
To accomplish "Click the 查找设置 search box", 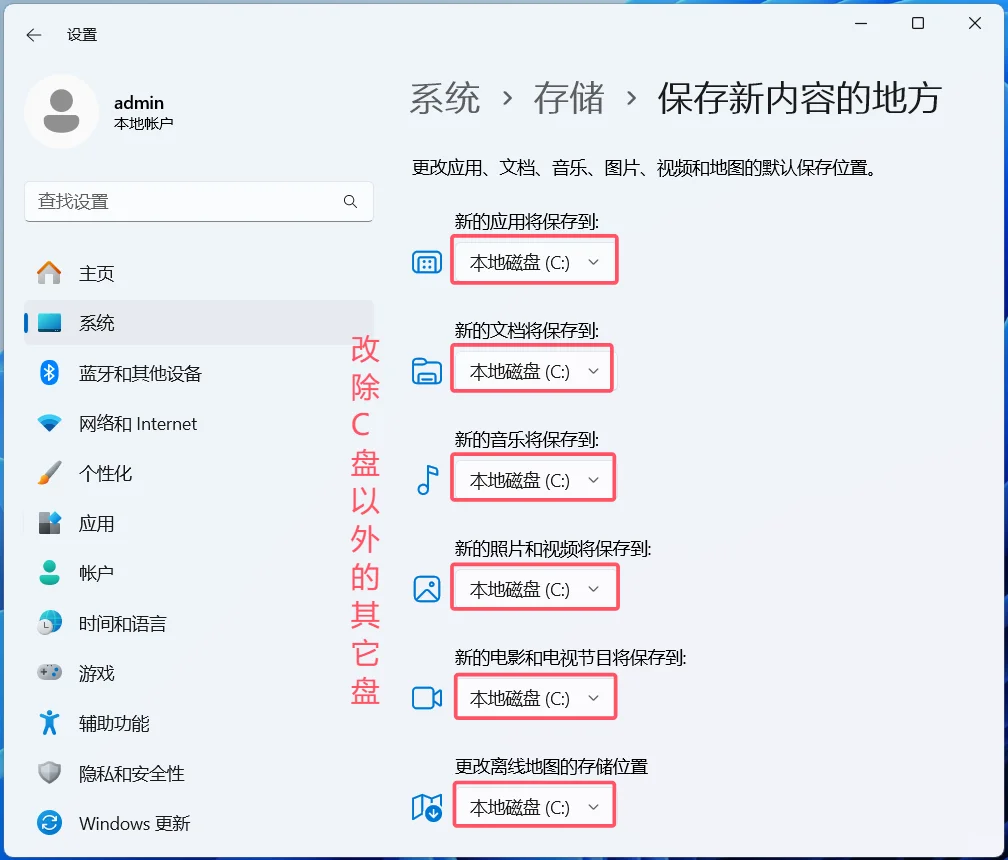I will pyautogui.click(x=199, y=201).
